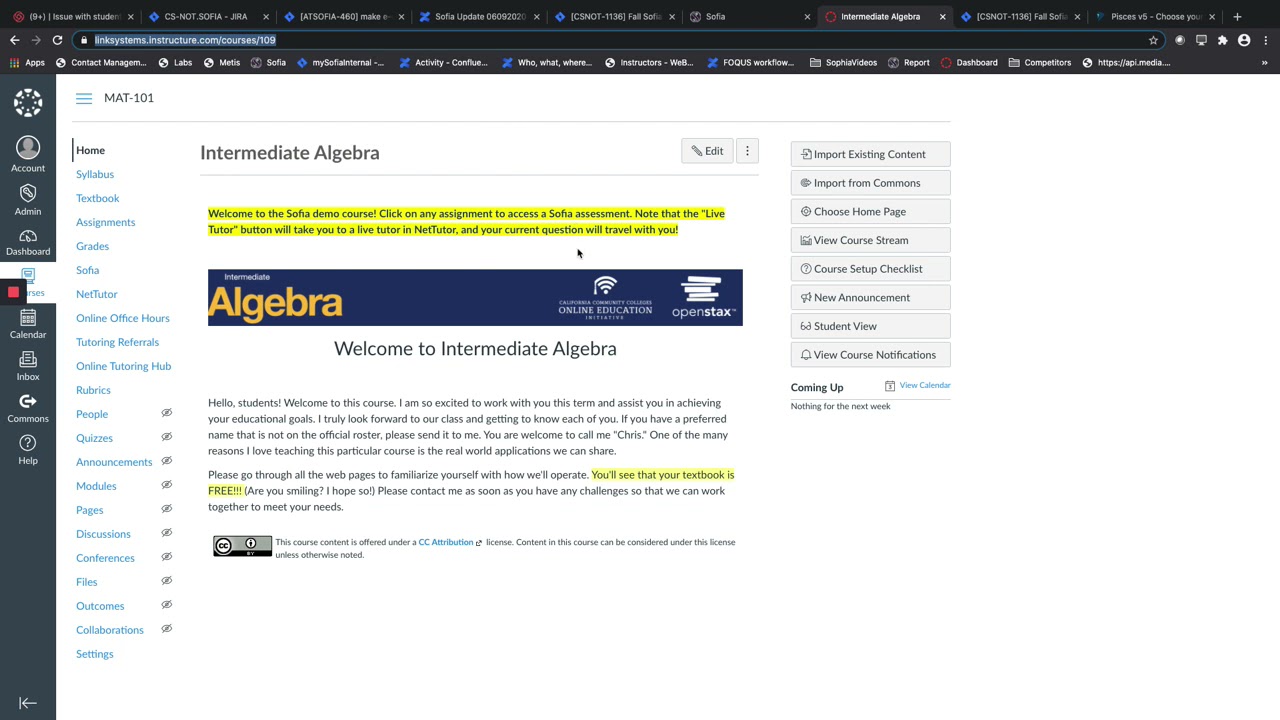Toggle visibility icon beside Discussions
This screenshot has width=1280, height=720.
click(167, 533)
